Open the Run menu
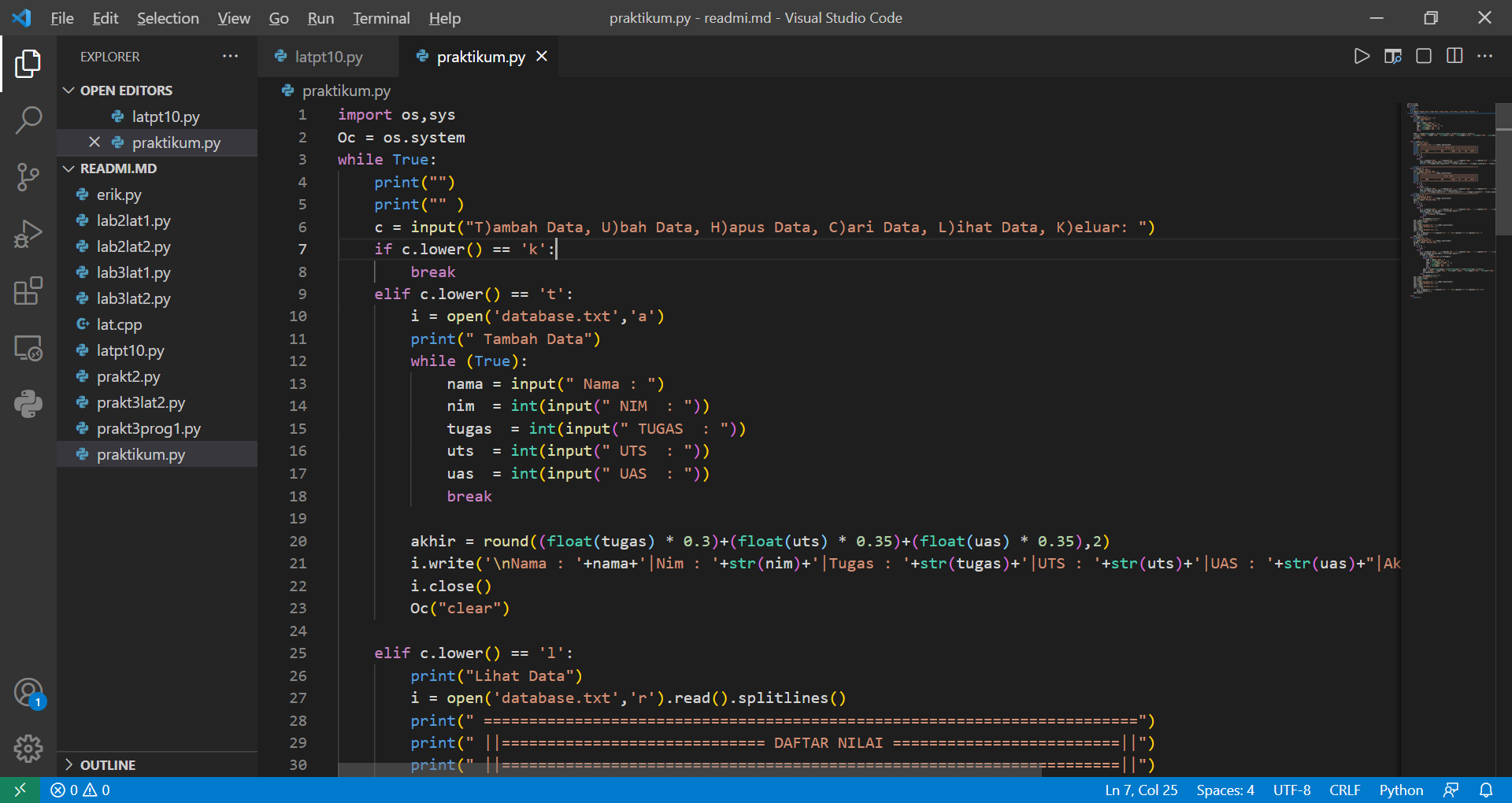This screenshot has width=1512, height=803. [320, 17]
